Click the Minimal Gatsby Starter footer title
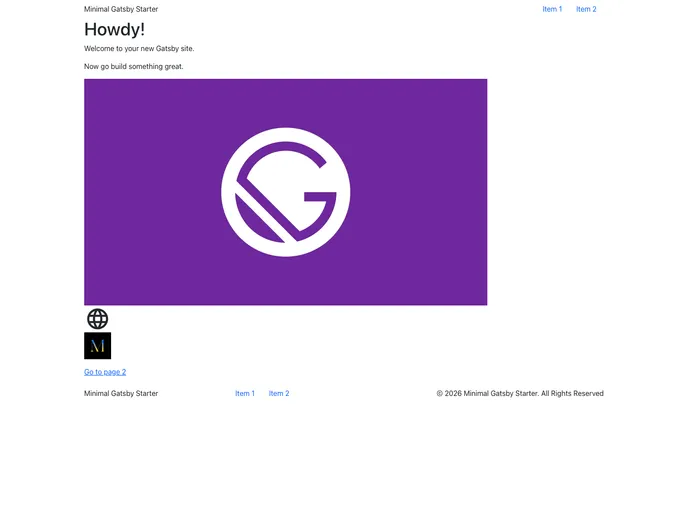 pos(121,394)
